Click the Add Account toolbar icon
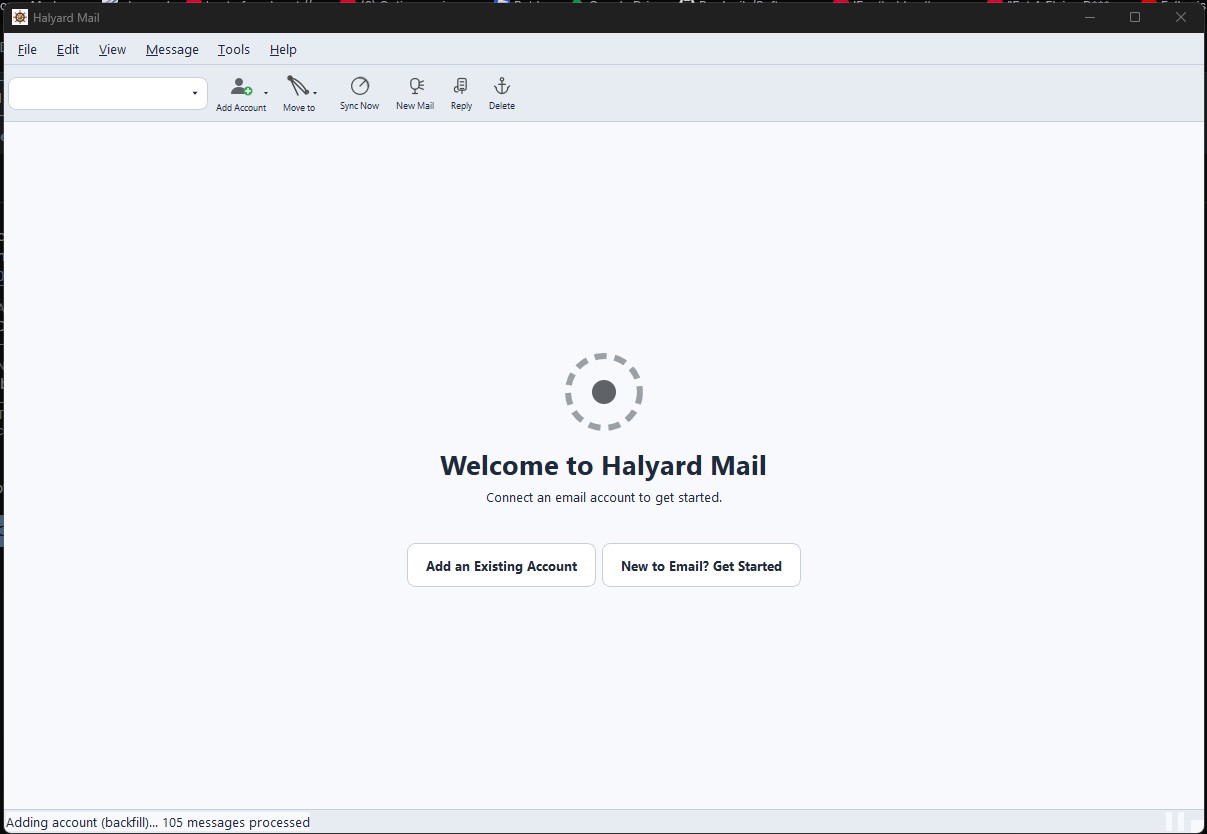Image resolution: width=1207 pixels, height=834 pixels. (x=241, y=88)
